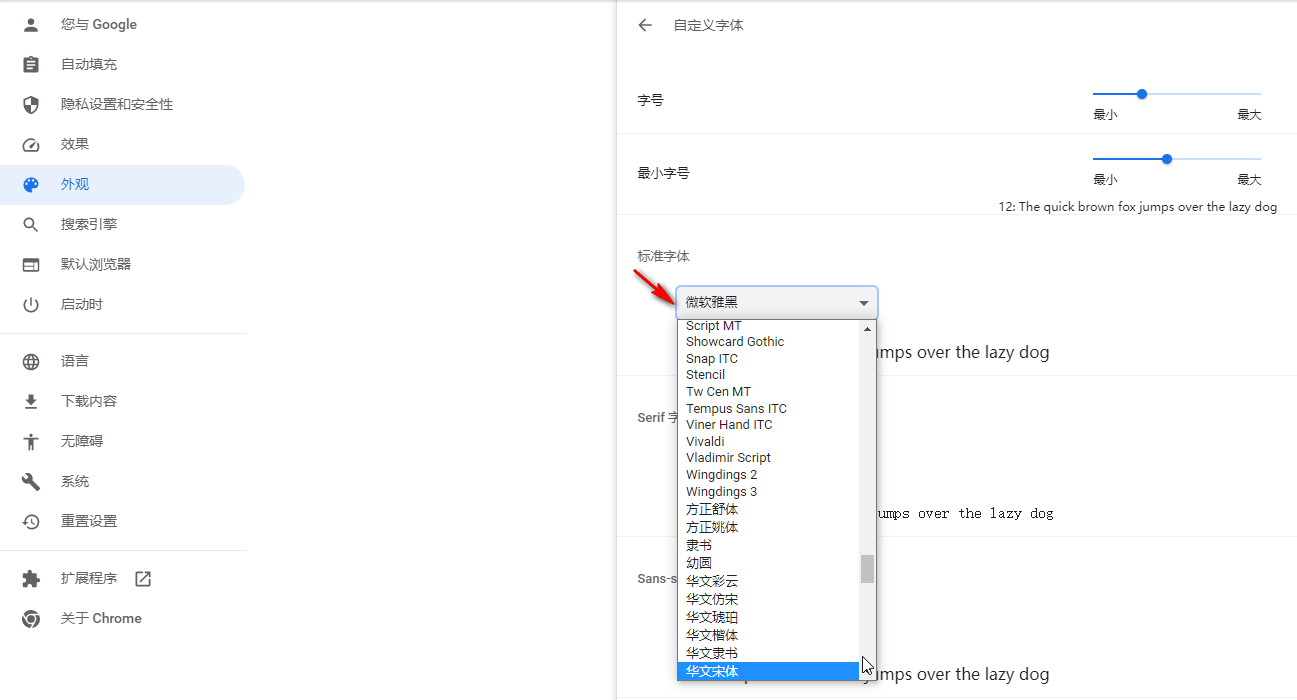The image size is (1297, 700).
Task: Choose Snap ITC from the font list
Action: [768, 358]
